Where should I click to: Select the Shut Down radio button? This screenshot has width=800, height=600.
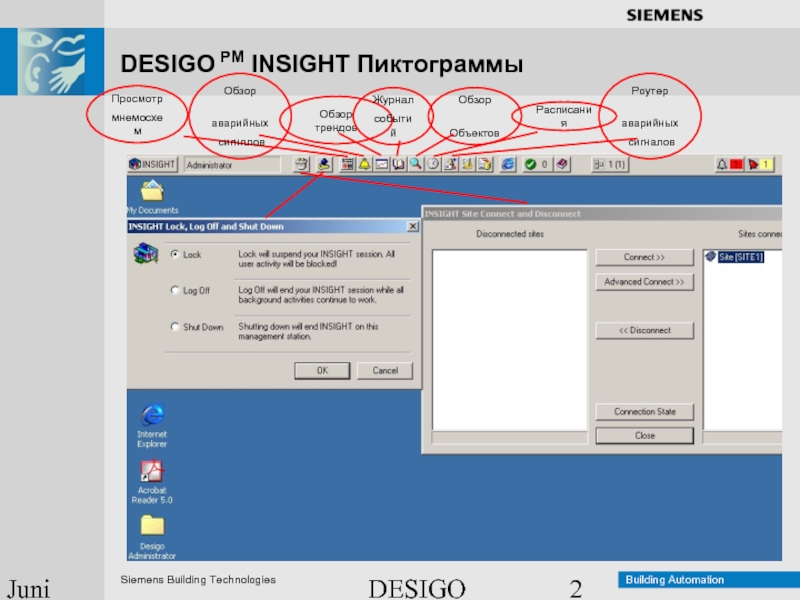(x=175, y=327)
